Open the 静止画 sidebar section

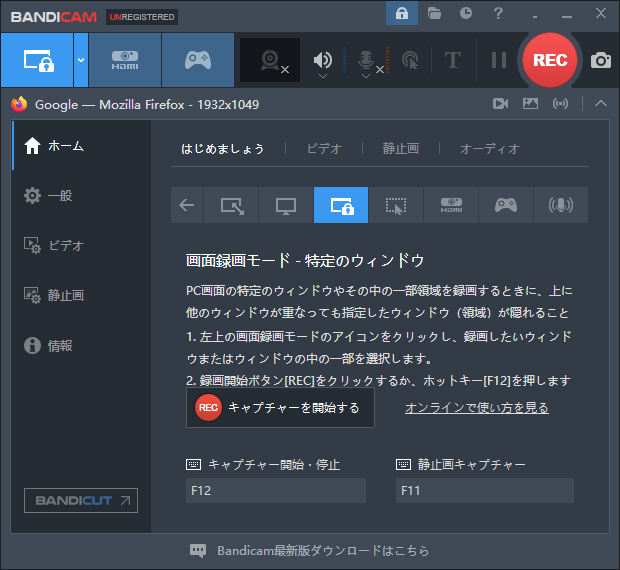tap(81, 295)
